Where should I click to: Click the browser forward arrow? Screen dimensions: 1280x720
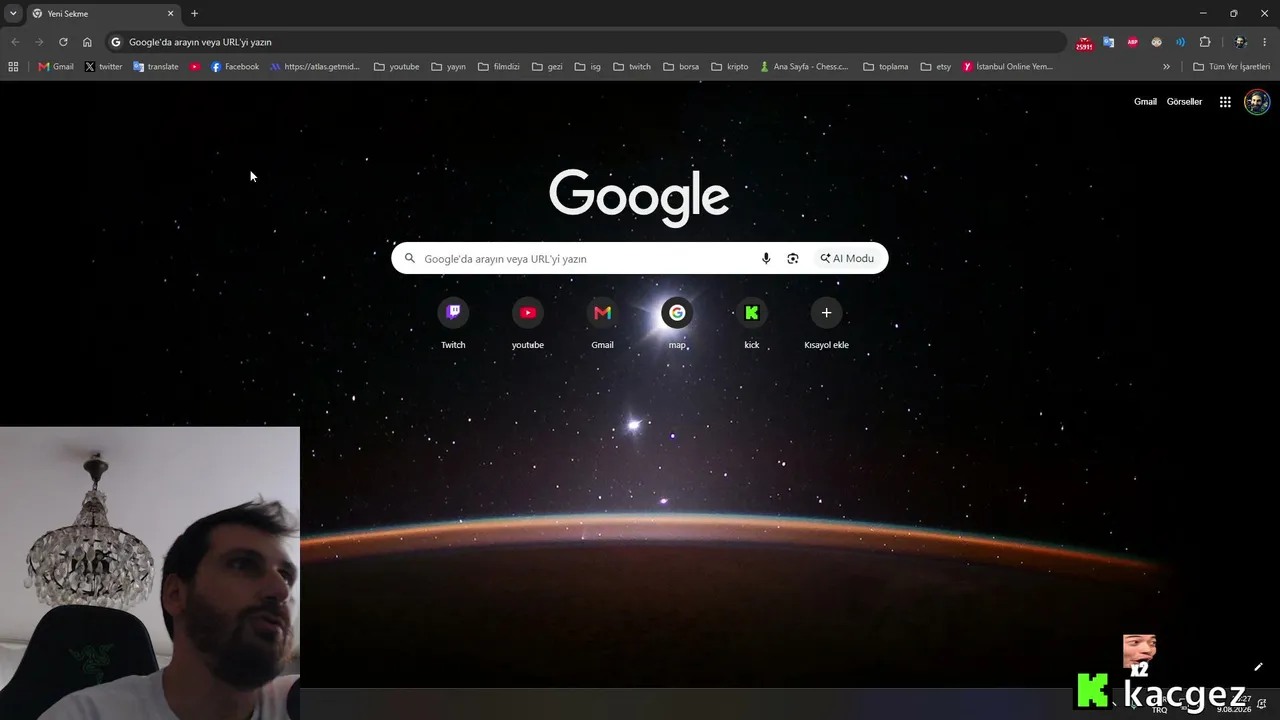39,42
